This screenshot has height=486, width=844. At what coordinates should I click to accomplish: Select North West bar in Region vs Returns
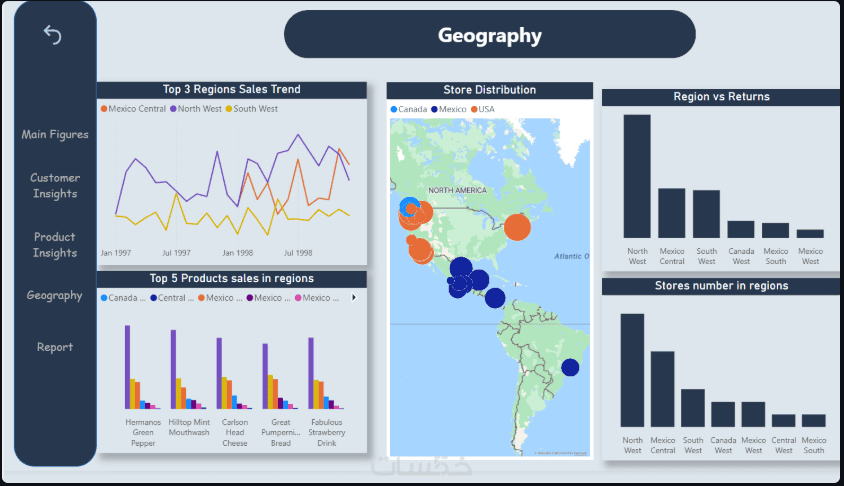pos(637,176)
